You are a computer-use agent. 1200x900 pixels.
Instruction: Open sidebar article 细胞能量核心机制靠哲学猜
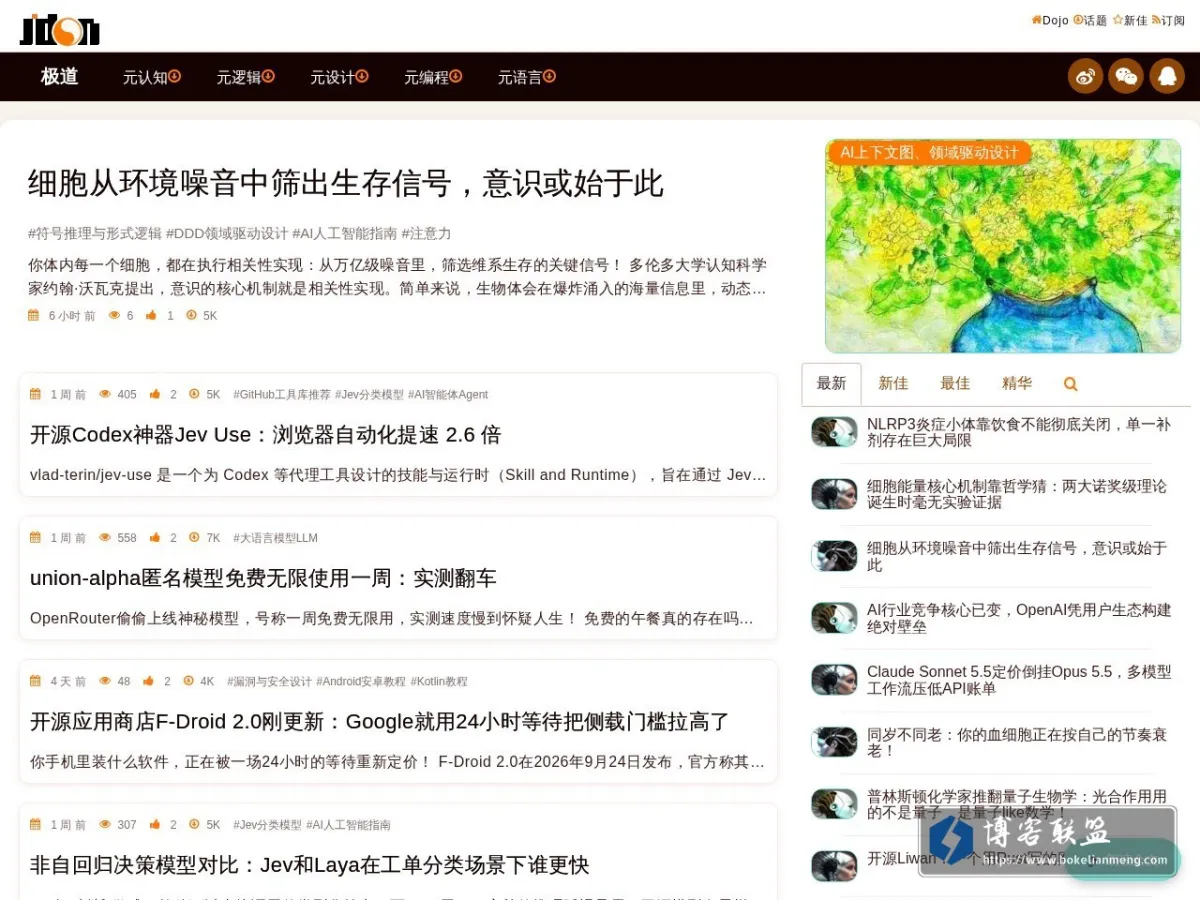[x=1016, y=494]
